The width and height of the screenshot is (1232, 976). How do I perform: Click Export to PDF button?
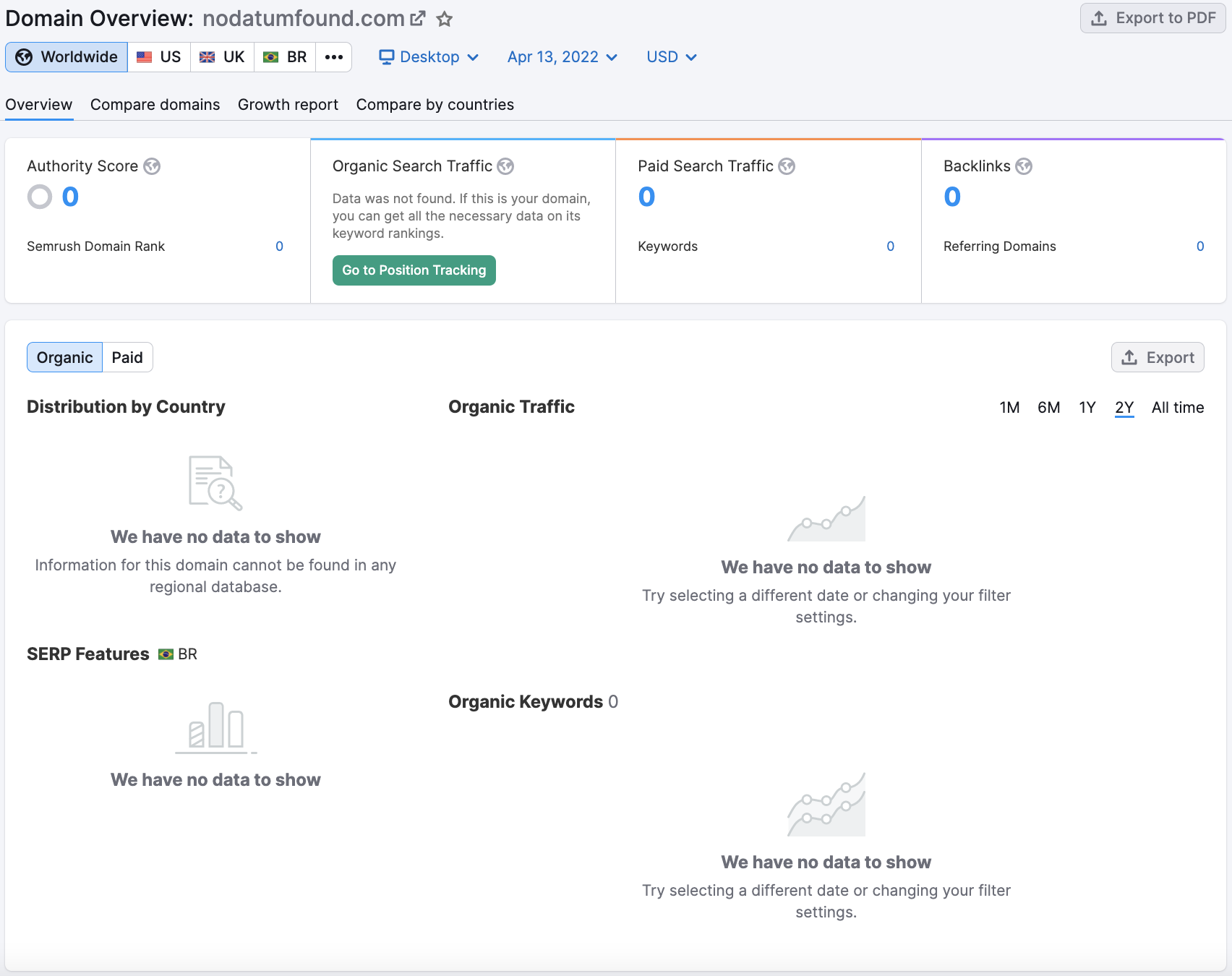[1152, 18]
